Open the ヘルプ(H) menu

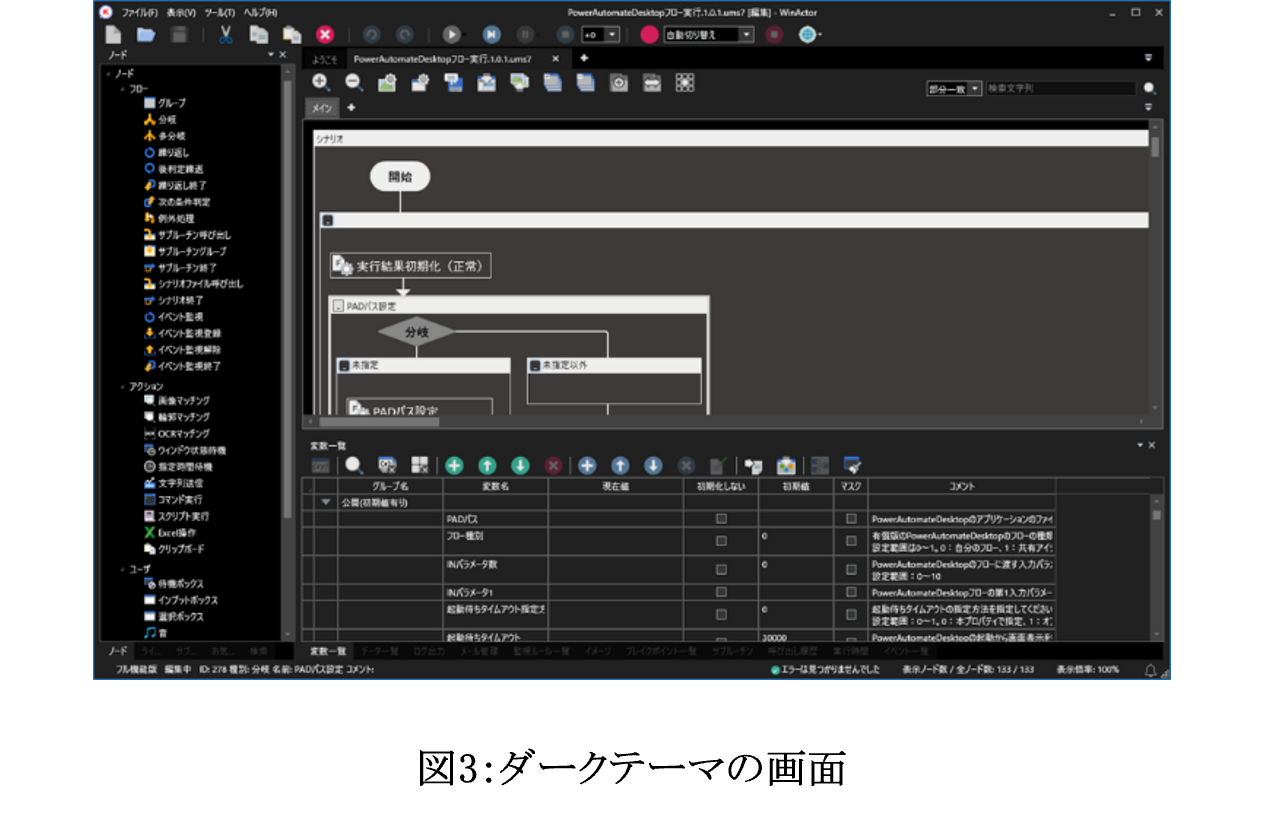pyautogui.click(x=260, y=12)
